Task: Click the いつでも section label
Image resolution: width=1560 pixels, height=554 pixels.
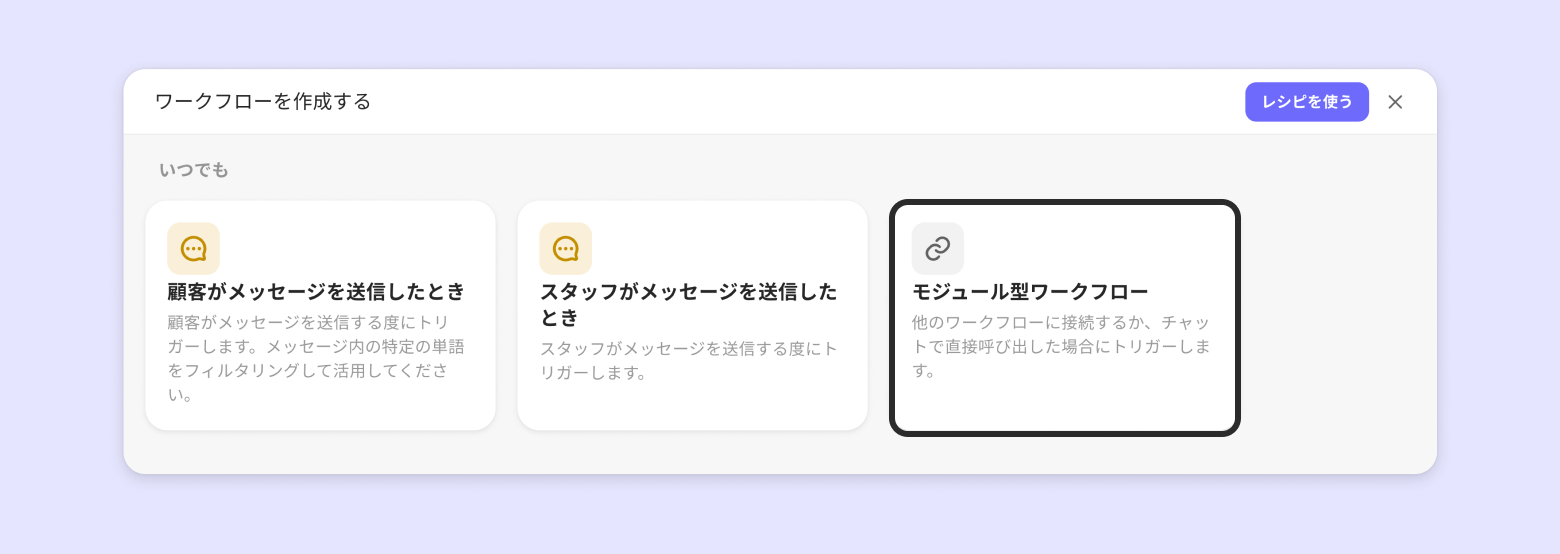Action: click(x=194, y=170)
